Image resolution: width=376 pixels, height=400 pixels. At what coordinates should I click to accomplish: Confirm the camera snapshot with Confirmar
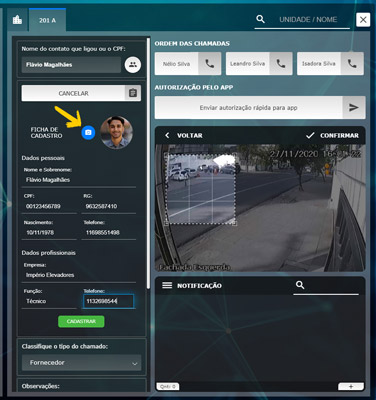(x=332, y=135)
